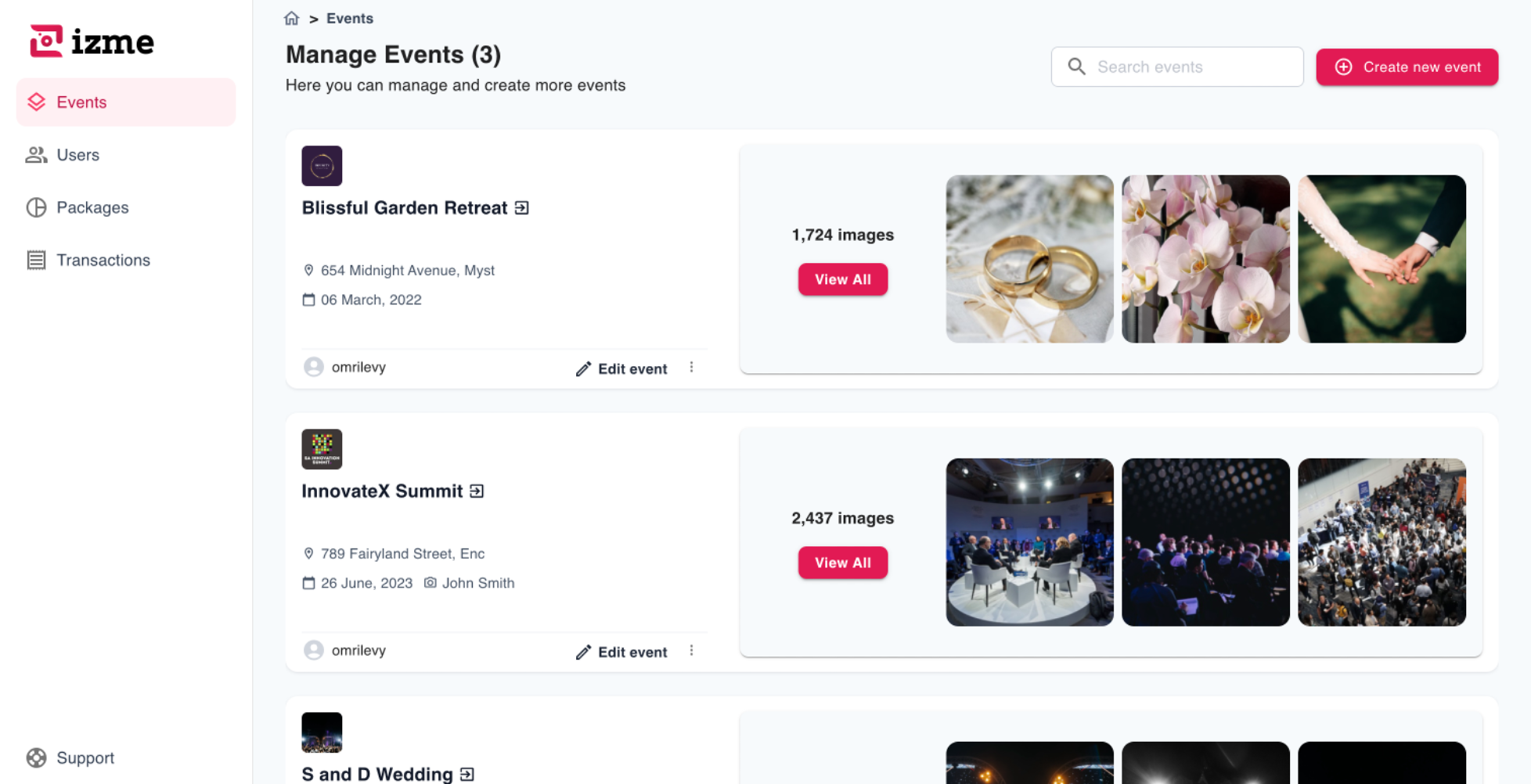Edit the InnovateX Summit event

click(622, 652)
